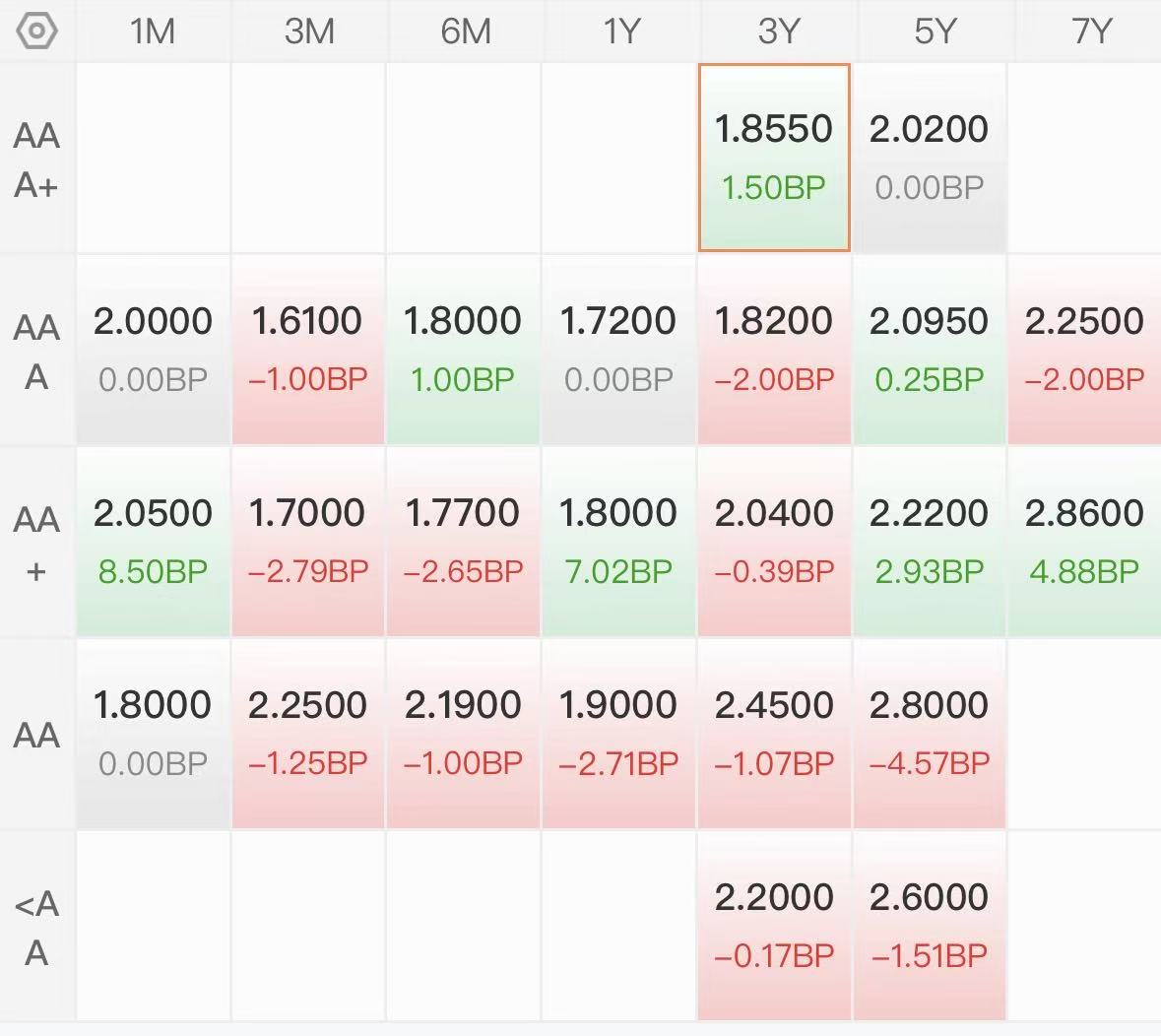Select the 7Y tenor column header
The image size is (1161, 1036).
1091,32
